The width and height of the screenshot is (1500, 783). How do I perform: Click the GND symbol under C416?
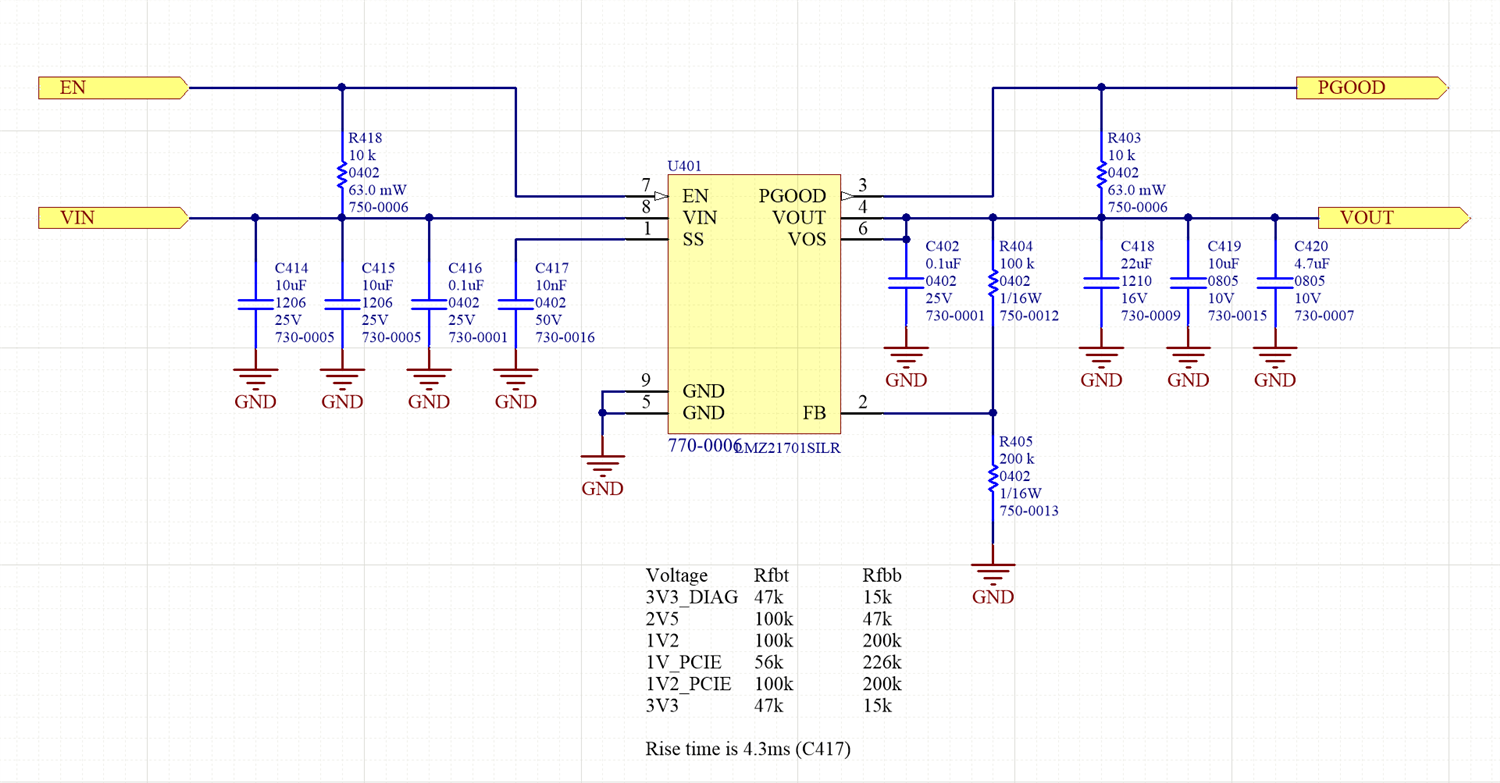pos(429,390)
